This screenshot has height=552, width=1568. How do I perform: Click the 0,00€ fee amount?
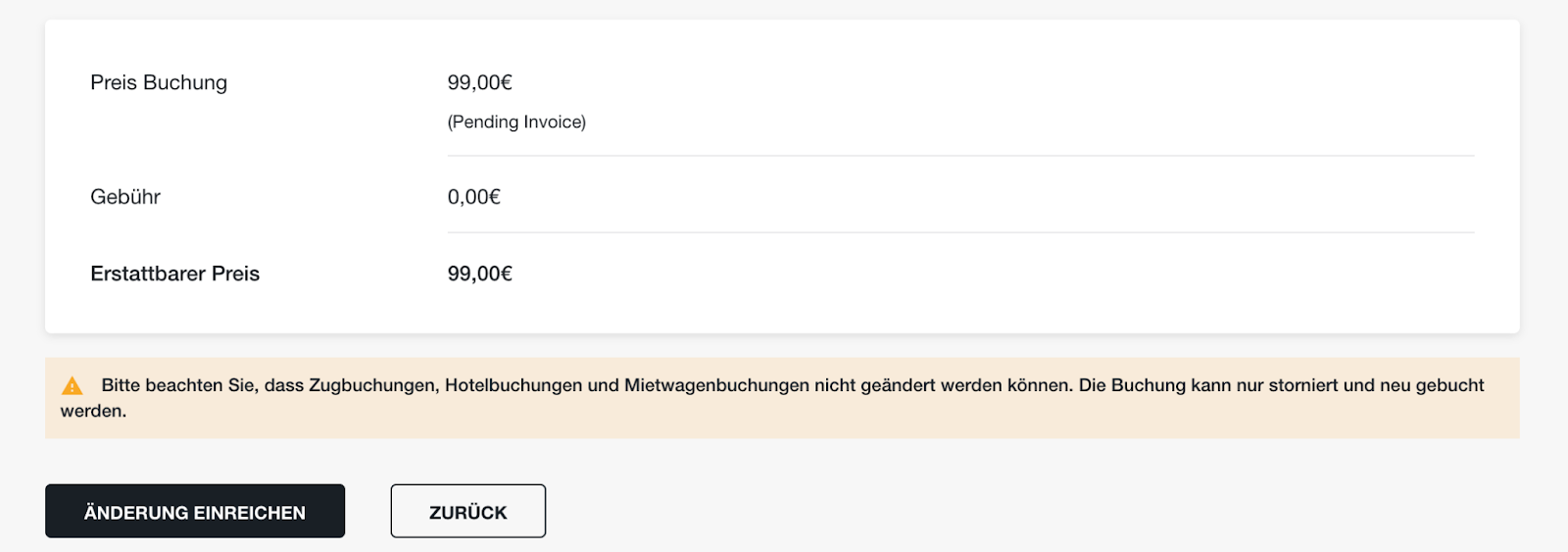tap(474, 197)
